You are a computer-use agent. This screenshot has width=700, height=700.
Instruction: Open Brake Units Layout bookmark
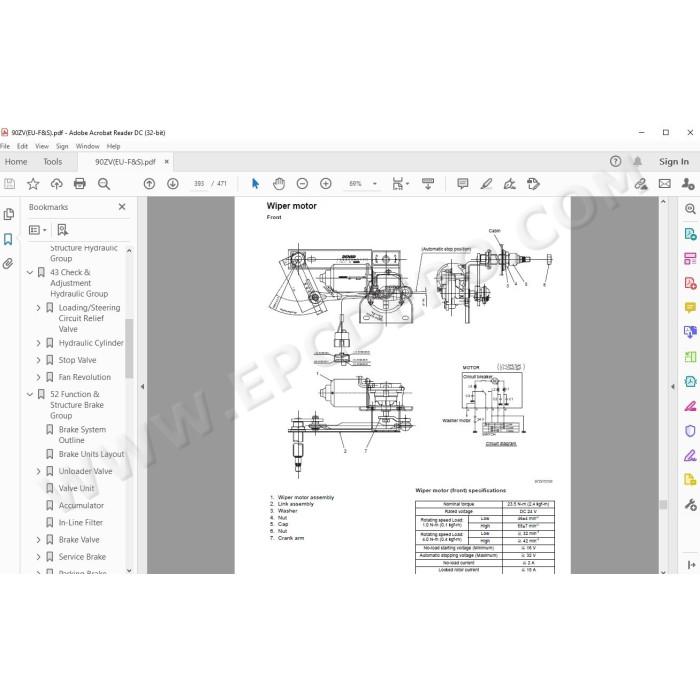(92, 454)
